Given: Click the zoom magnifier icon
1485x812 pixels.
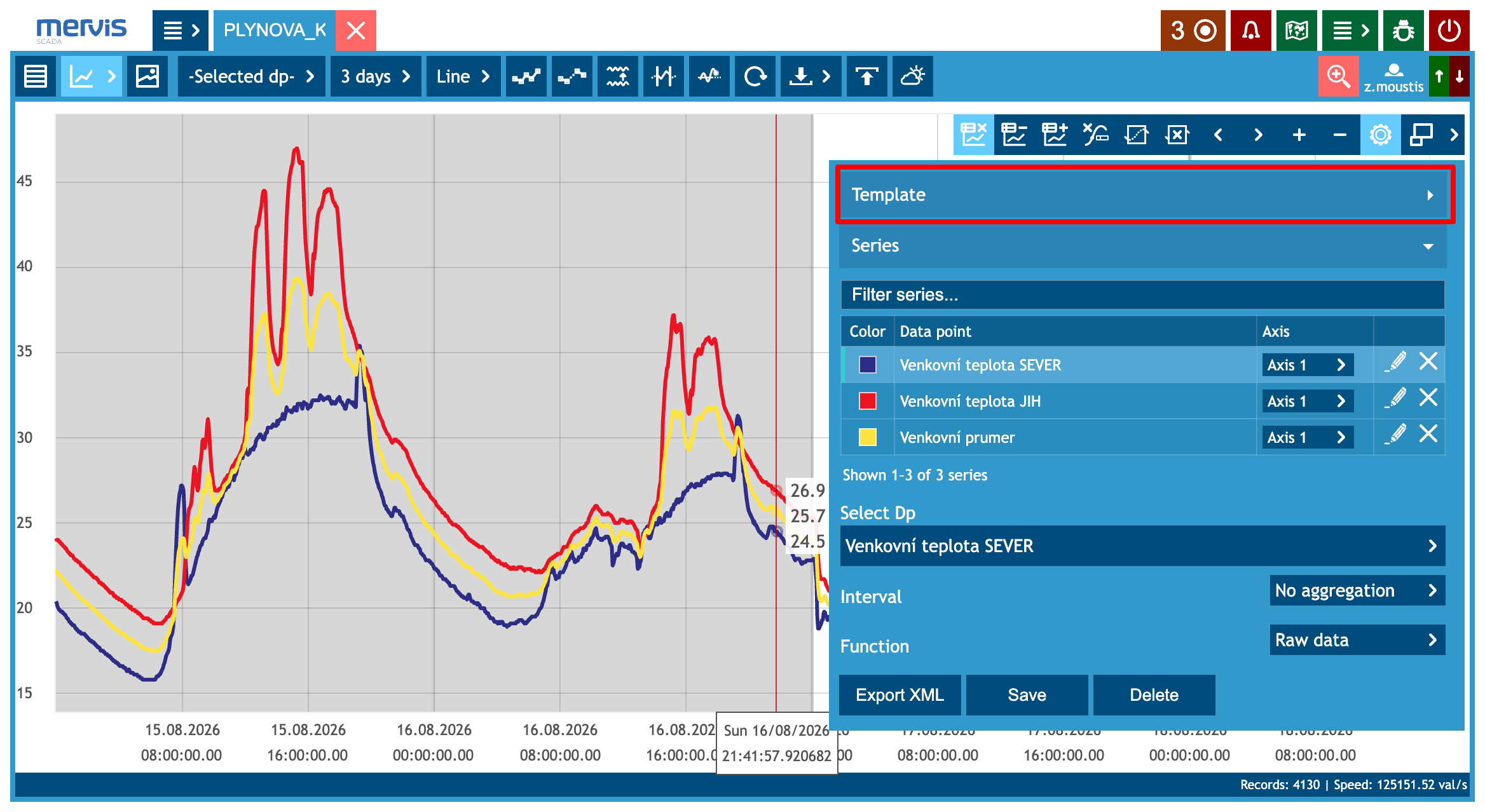Looking at the screenshot, I should [x=1338, y=76].
